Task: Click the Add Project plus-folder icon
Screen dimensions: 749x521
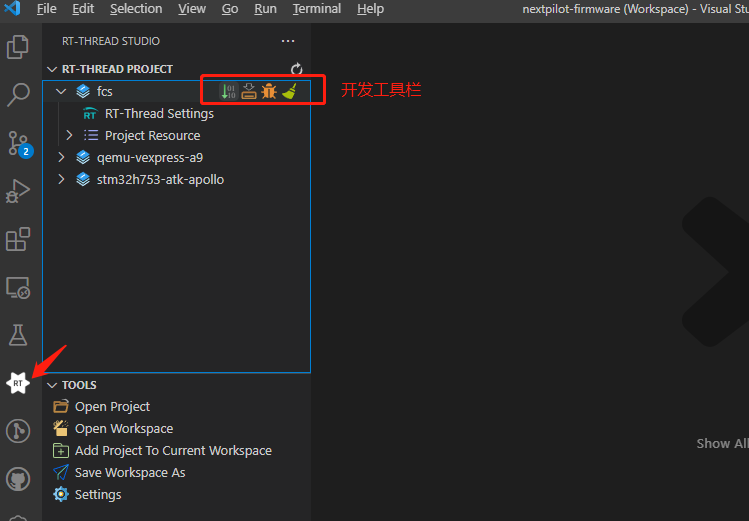Action: point(61,450)
